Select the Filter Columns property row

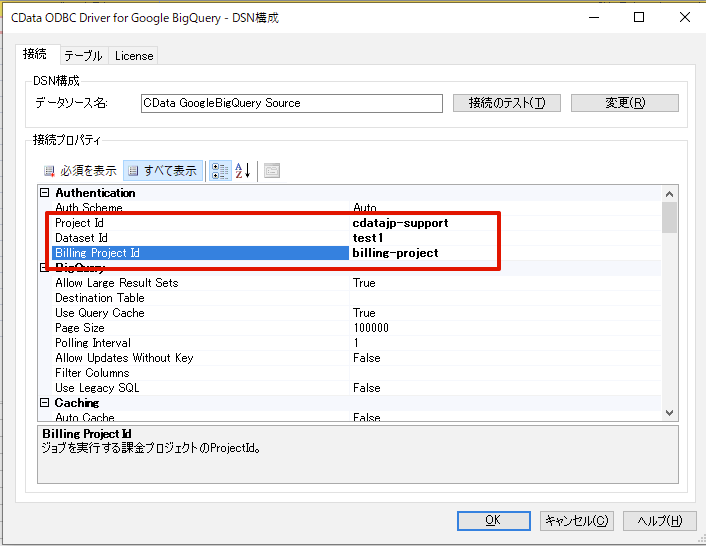click(356, 373)
